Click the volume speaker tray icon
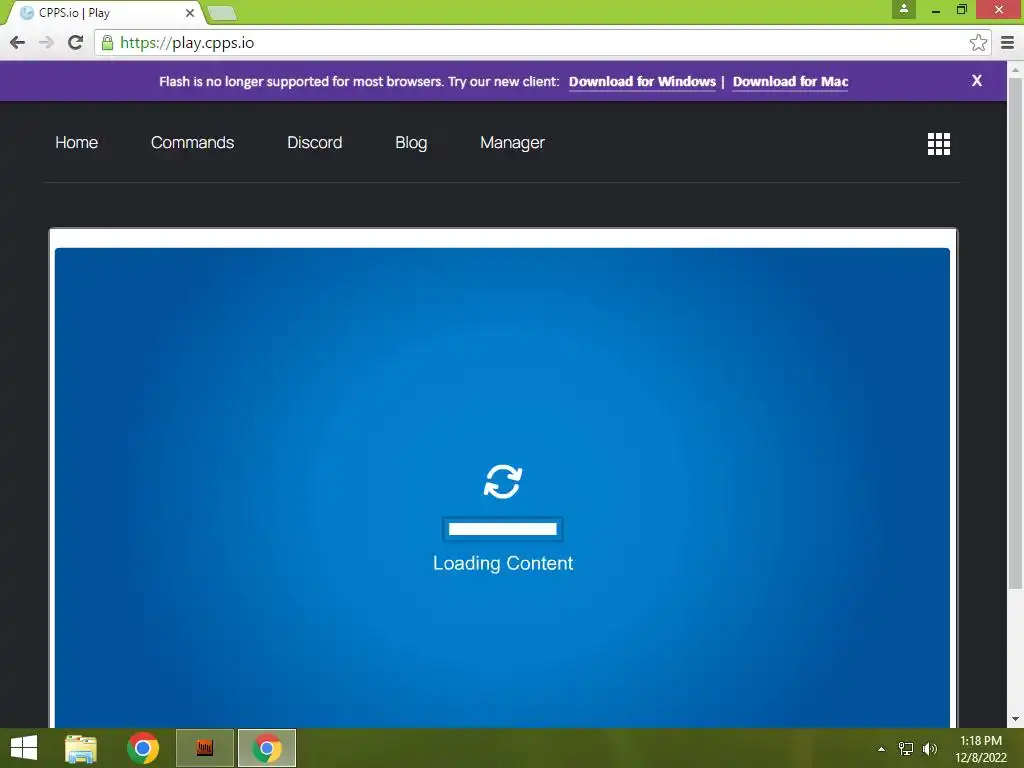This screenshot has width=1024, height=768. (929, 749)
